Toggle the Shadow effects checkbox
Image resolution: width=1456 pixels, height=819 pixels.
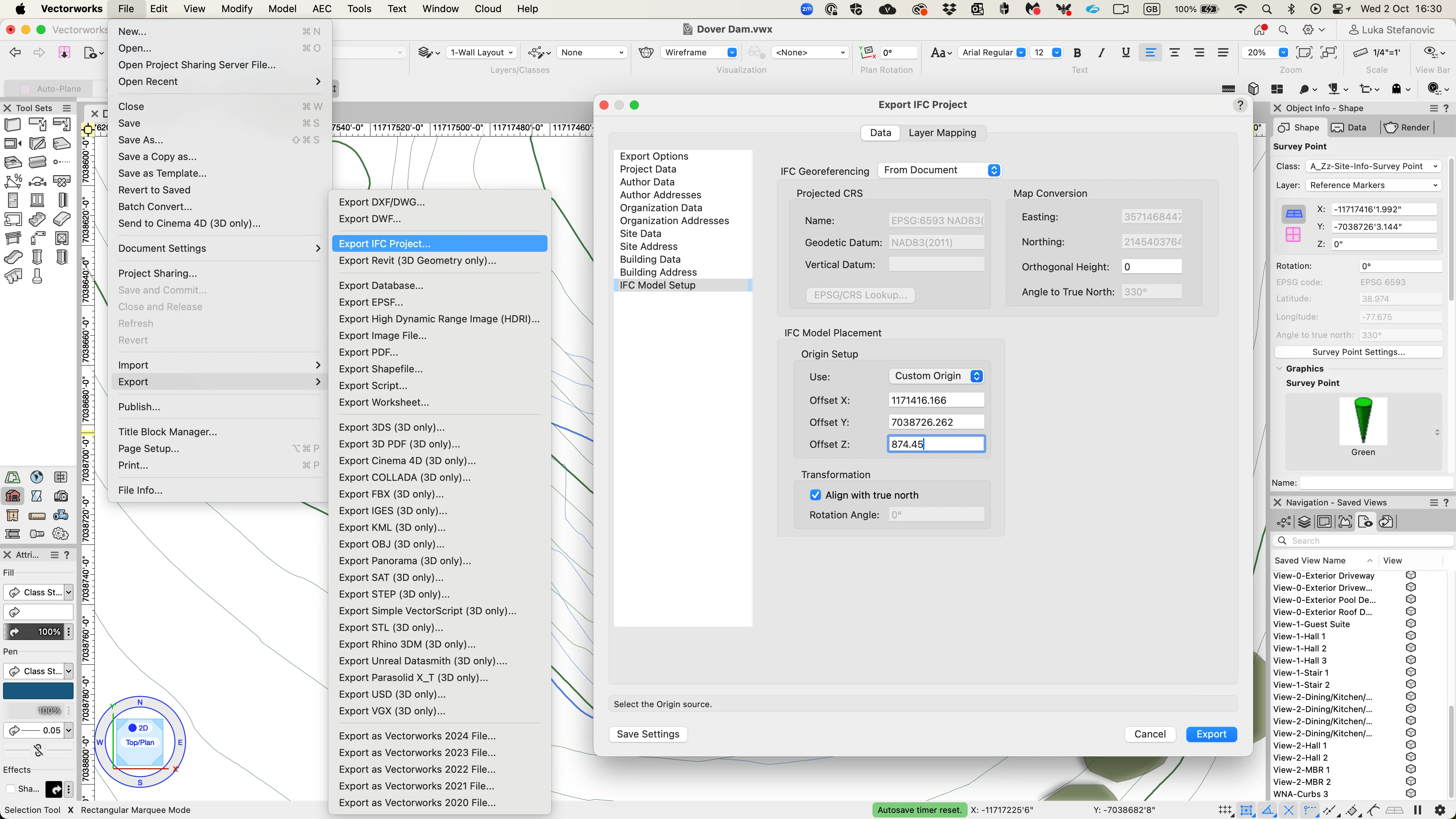[x=10, y=789]
